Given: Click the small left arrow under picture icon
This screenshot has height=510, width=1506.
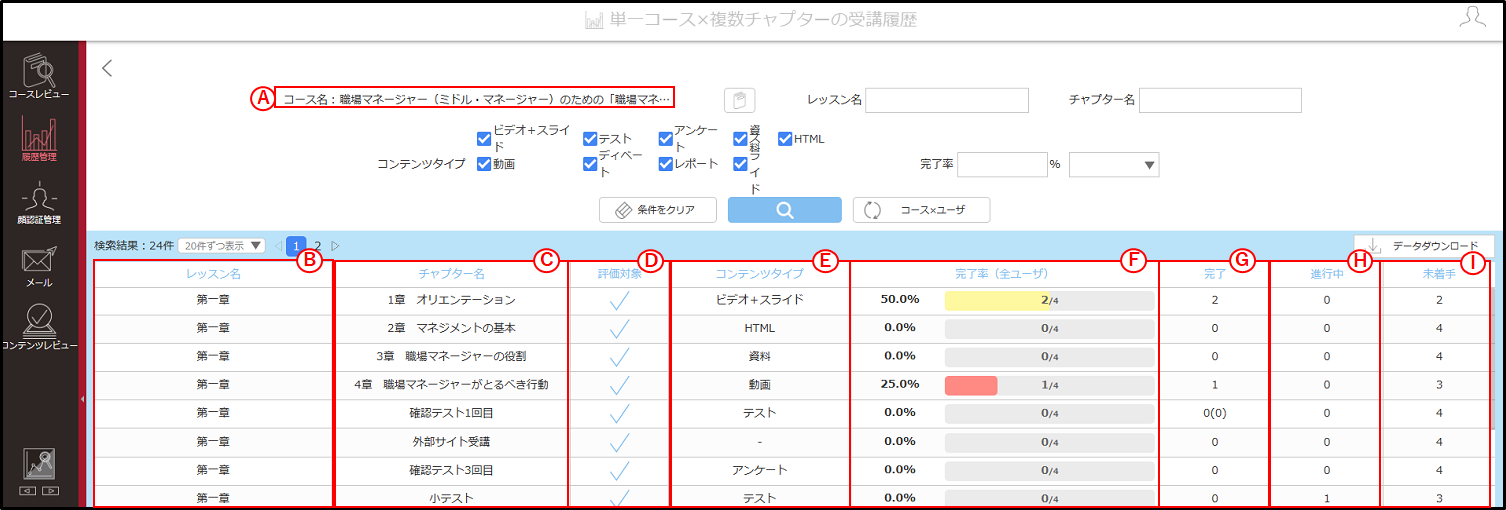Looking at the screenshot, I should coord(28,491).
